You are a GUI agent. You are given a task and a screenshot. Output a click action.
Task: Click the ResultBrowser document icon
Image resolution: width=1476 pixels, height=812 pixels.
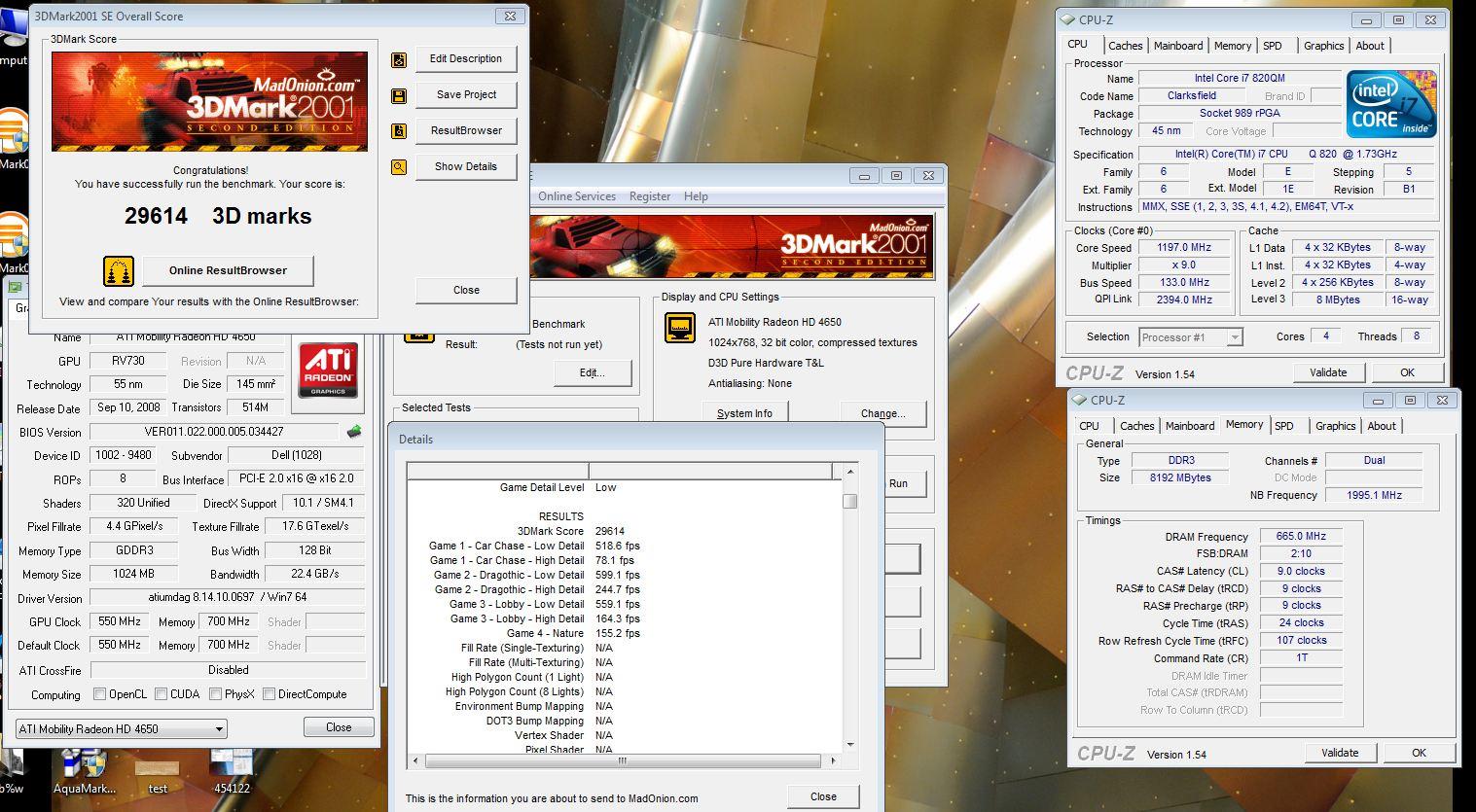pos(399,131)
